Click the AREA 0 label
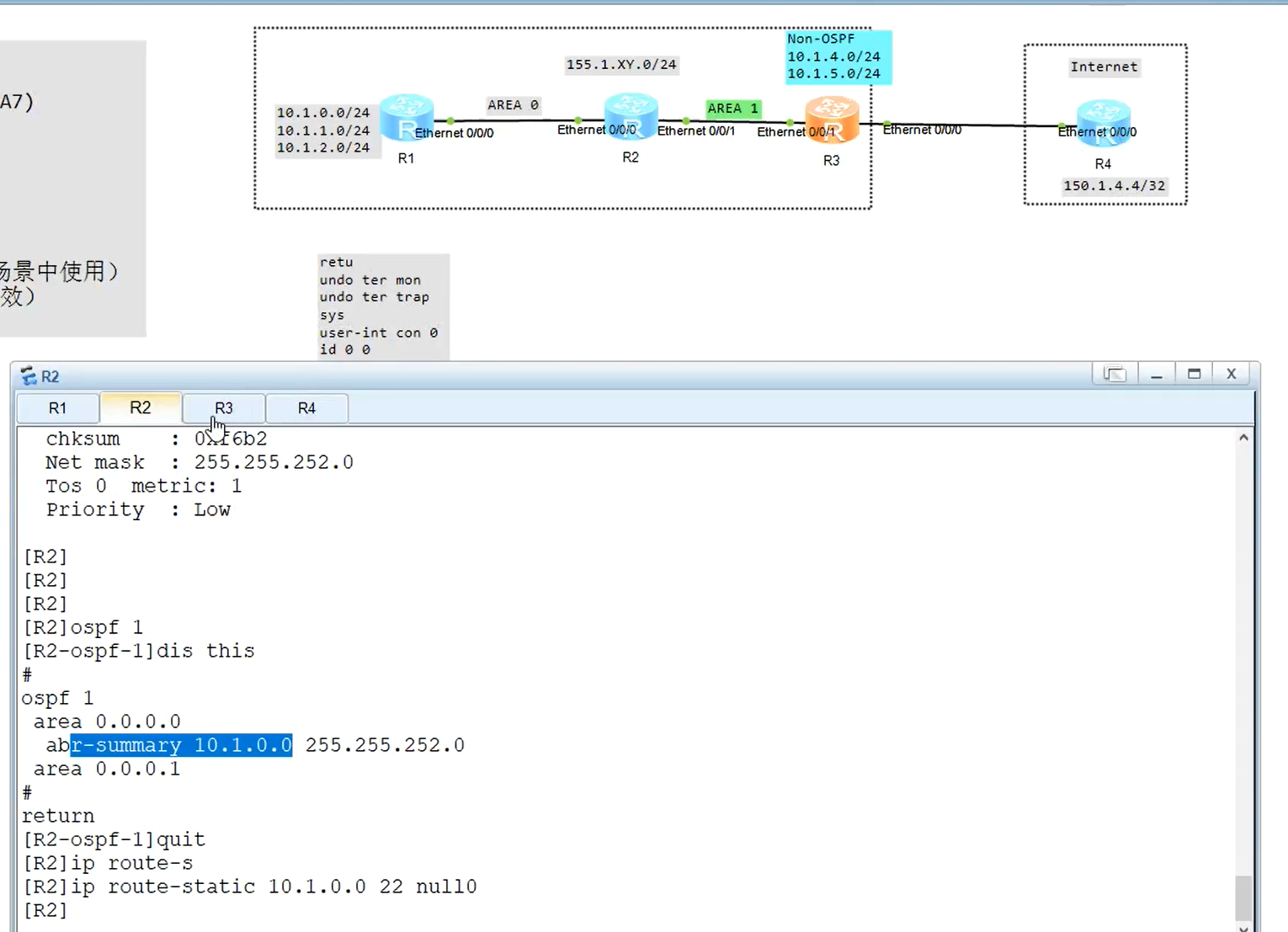The width and height of the screenshot is (1288, 932). pos(512,104)
